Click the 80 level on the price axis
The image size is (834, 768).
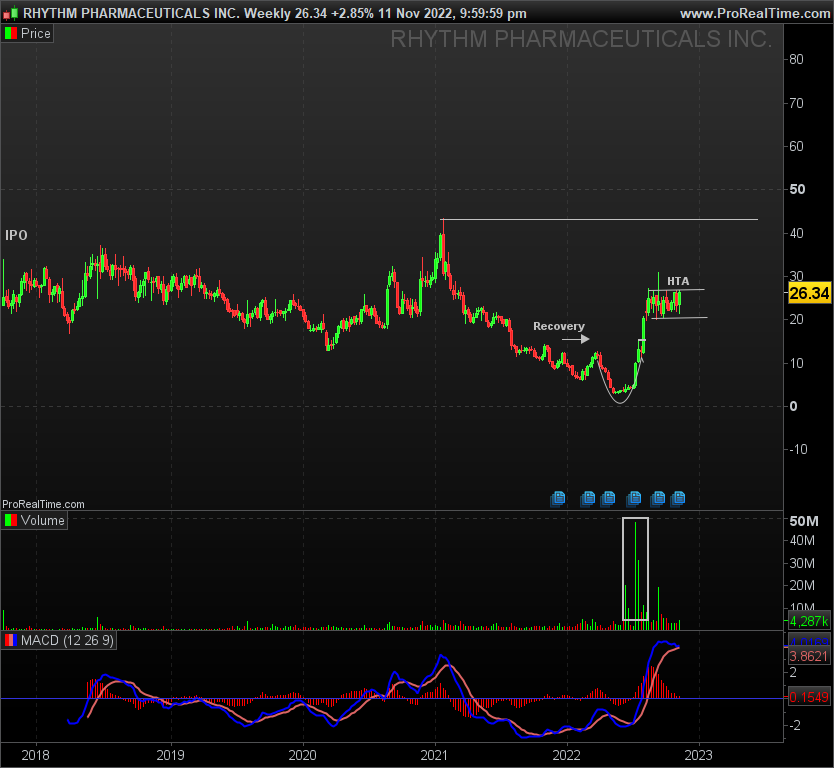[x=796, y=59]
